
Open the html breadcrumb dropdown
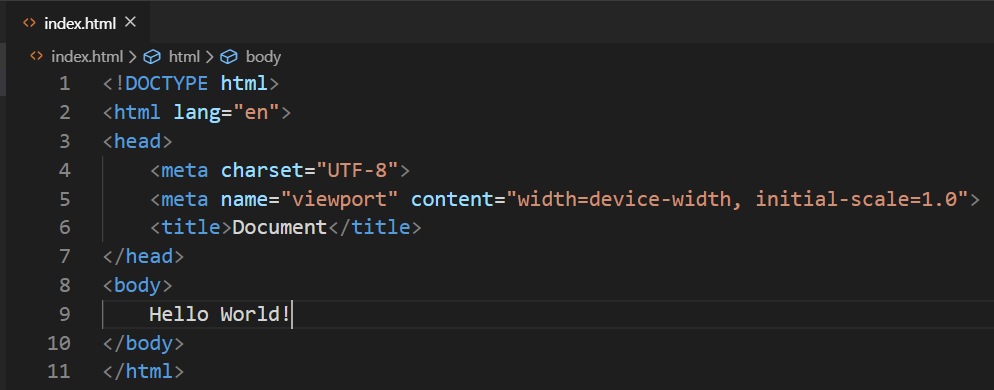[184, 56]
